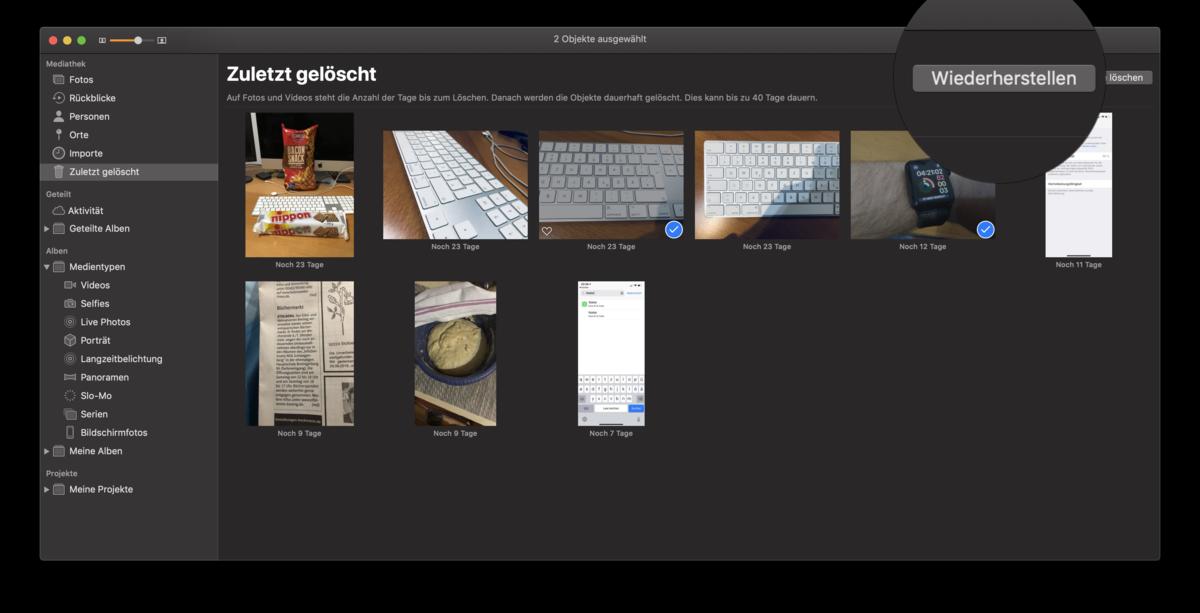Click the 'Mediathek' sidebar section header

tap(65, 63)
